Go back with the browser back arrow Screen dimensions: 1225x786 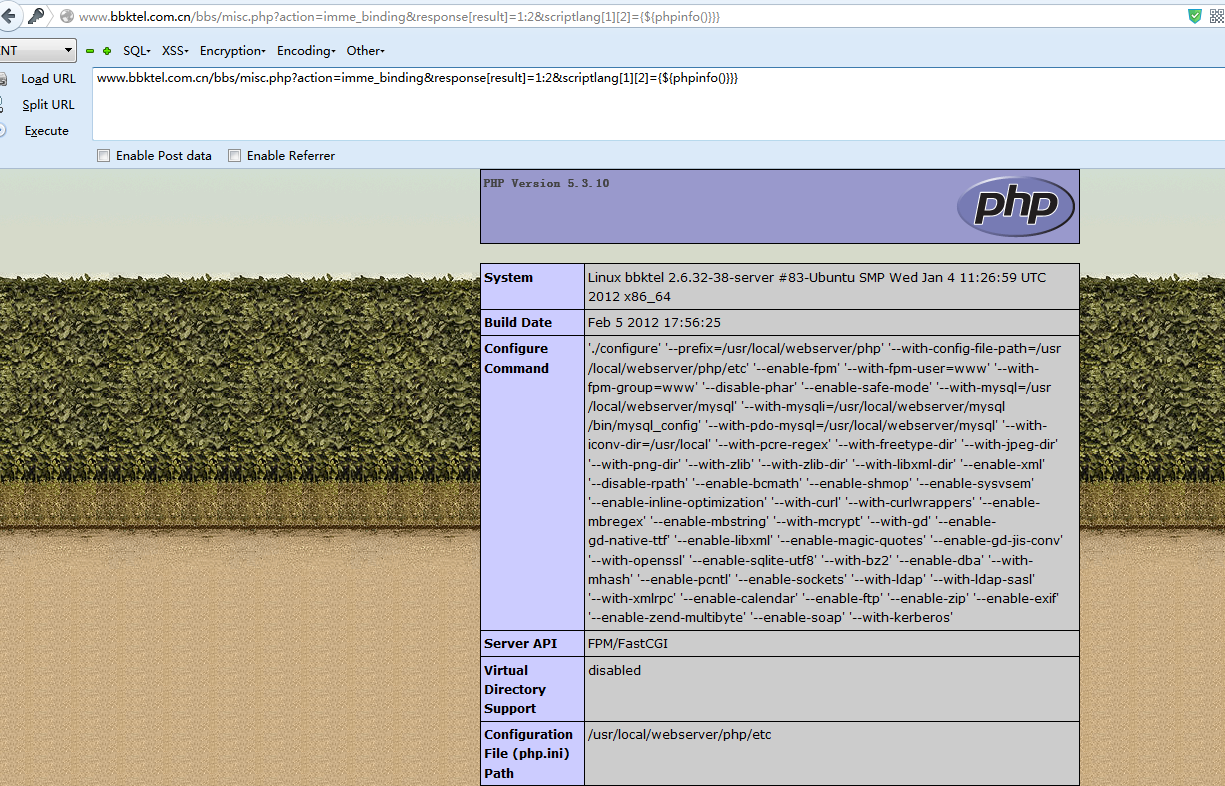[x=7, y=15]
